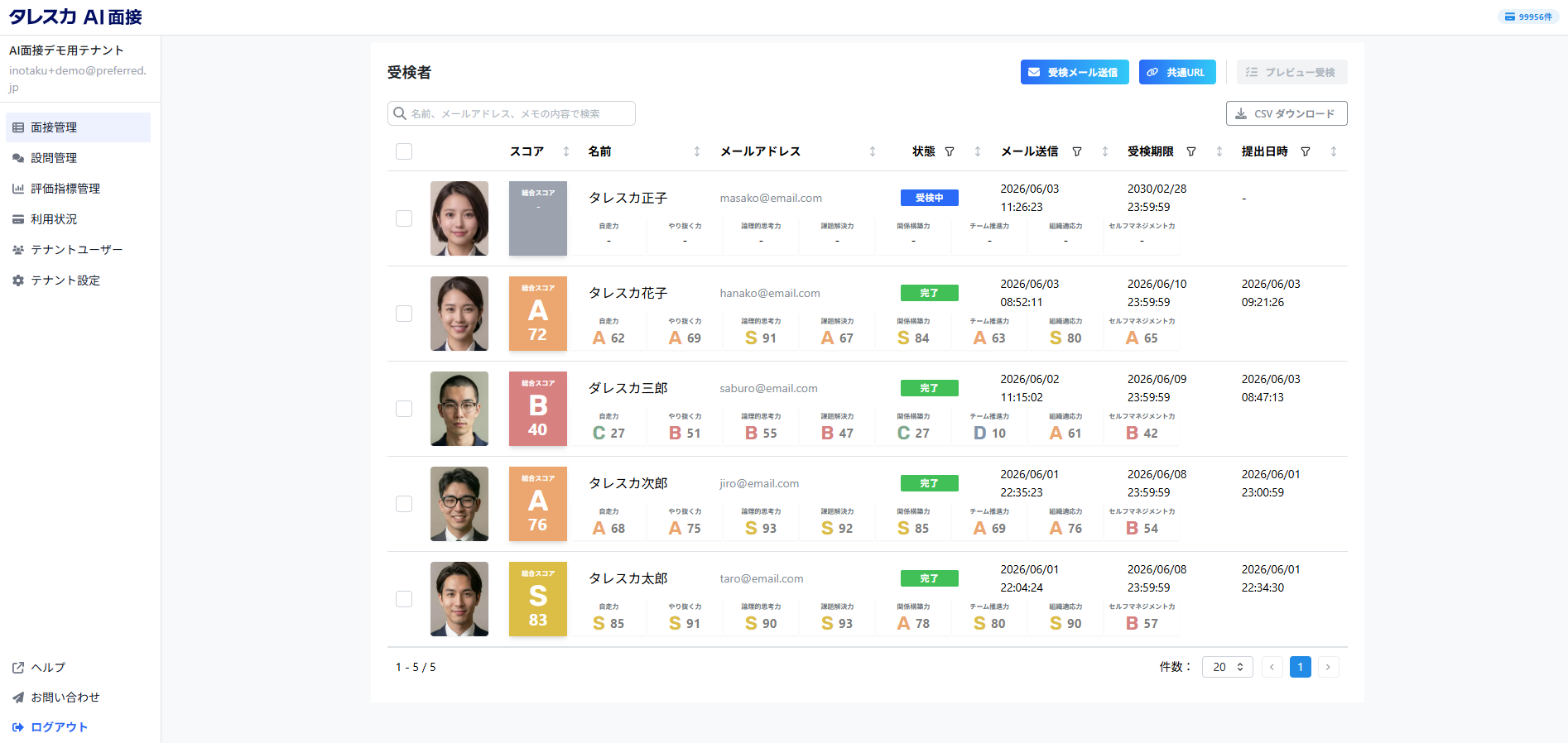Viewport: 1568px width, 743px height.
Task: Toggle the select-all header checkbox
Action: [404, 151]
